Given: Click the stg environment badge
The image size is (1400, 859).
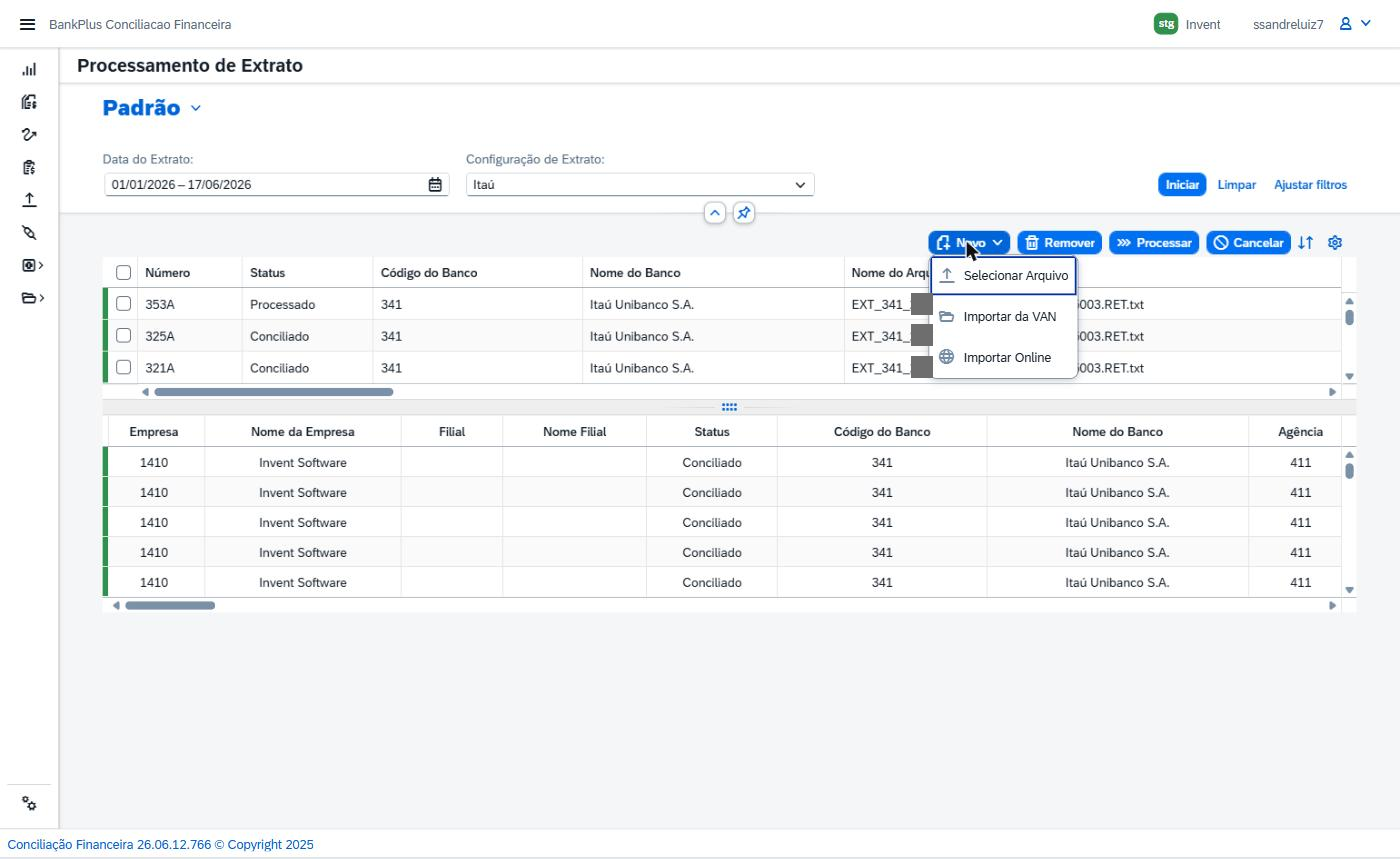Looking at the screenshot, I should [1165, 24].
